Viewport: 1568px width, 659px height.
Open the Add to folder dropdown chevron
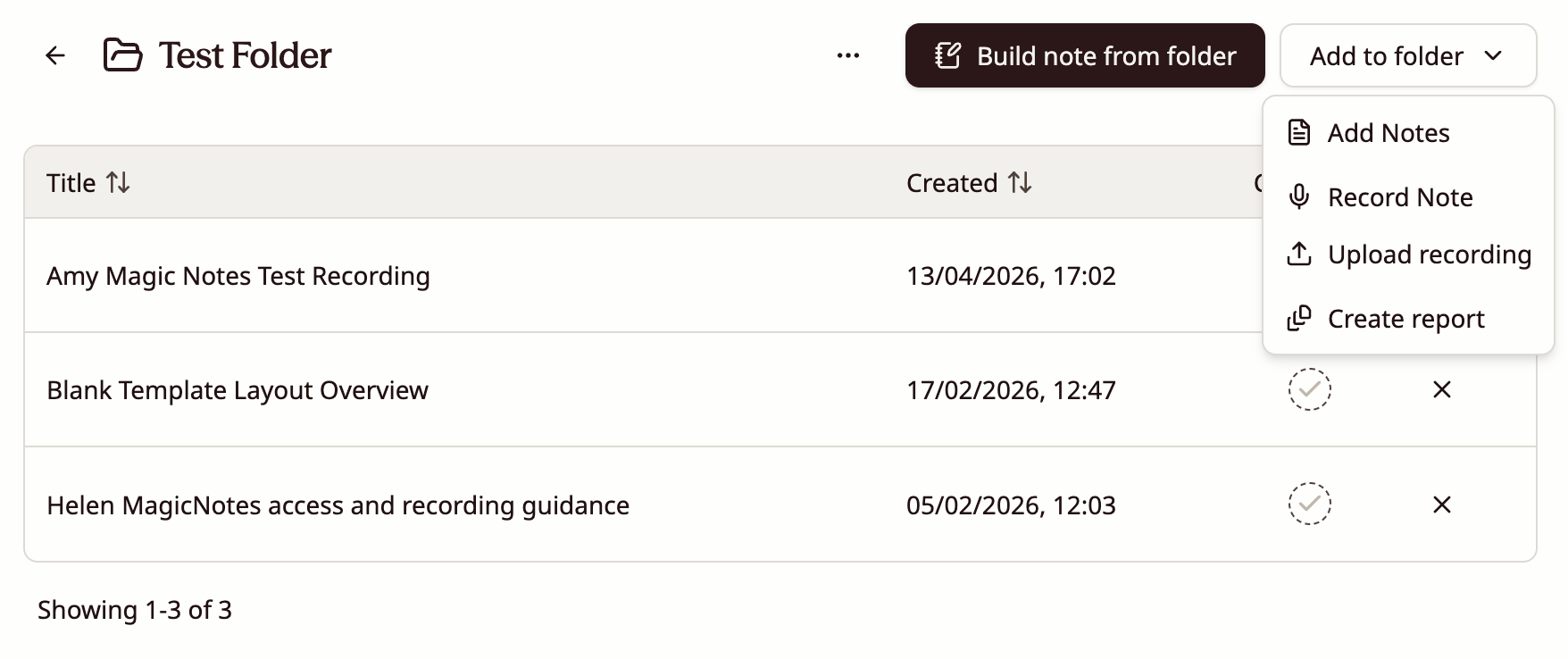click(x=1492, y=55)
